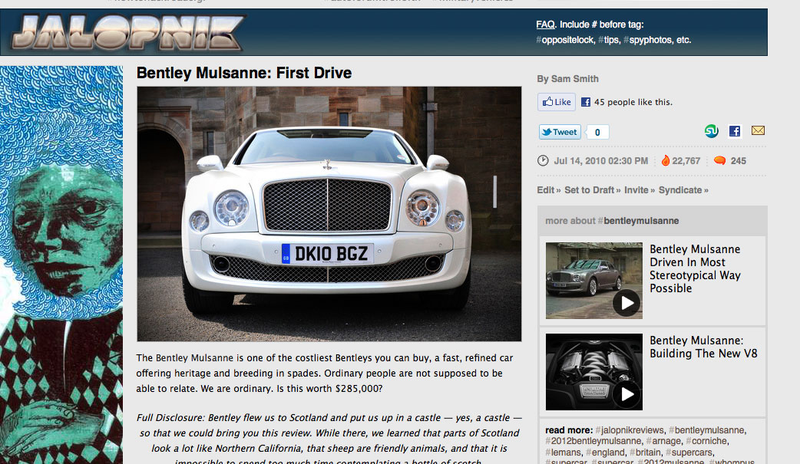Click the view count 22,767
The image size is (800, 464).
[686, 161]
